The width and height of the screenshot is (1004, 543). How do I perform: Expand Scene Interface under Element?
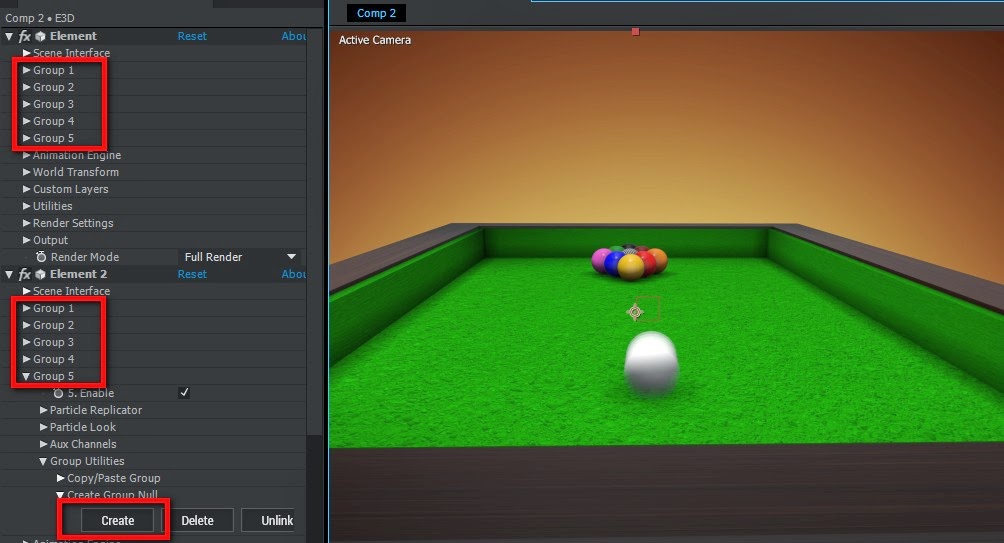click(26, 53)
